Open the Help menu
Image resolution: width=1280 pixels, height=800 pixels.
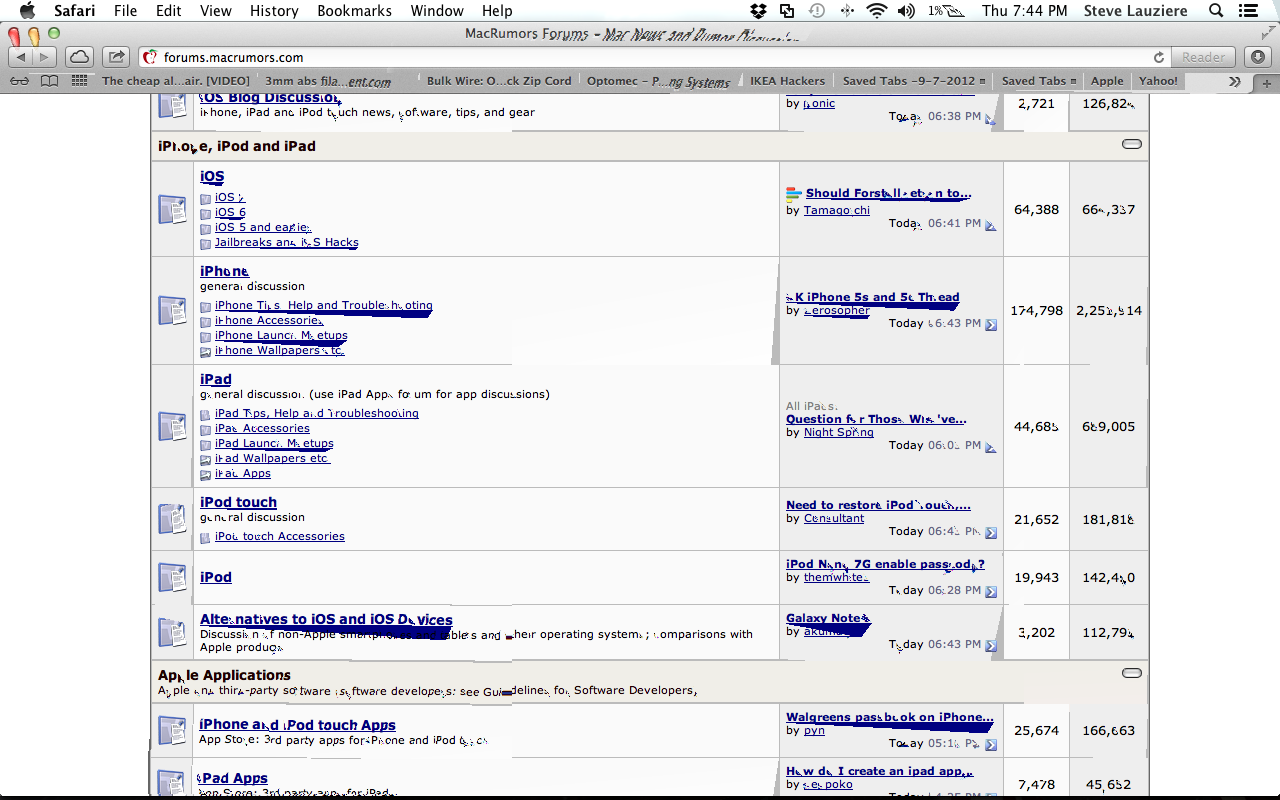click(497, 11)
